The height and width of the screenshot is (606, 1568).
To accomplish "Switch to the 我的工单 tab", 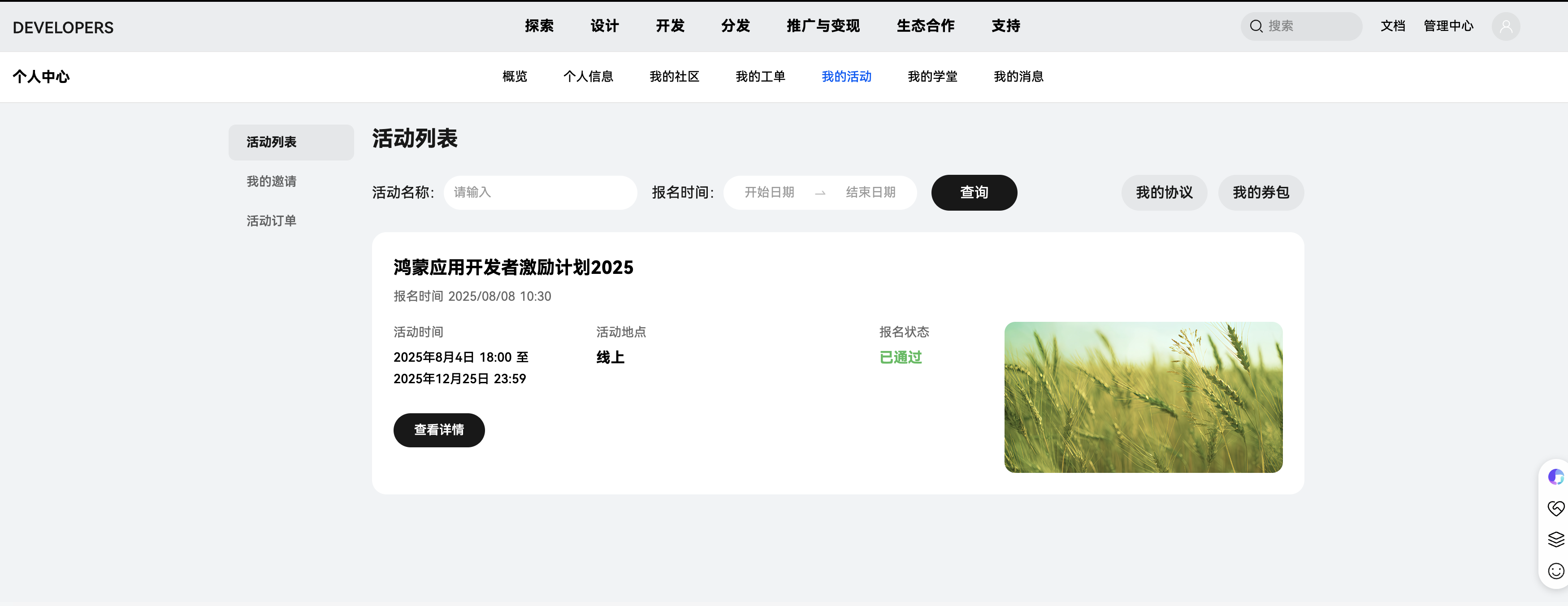I will [760, 77].
